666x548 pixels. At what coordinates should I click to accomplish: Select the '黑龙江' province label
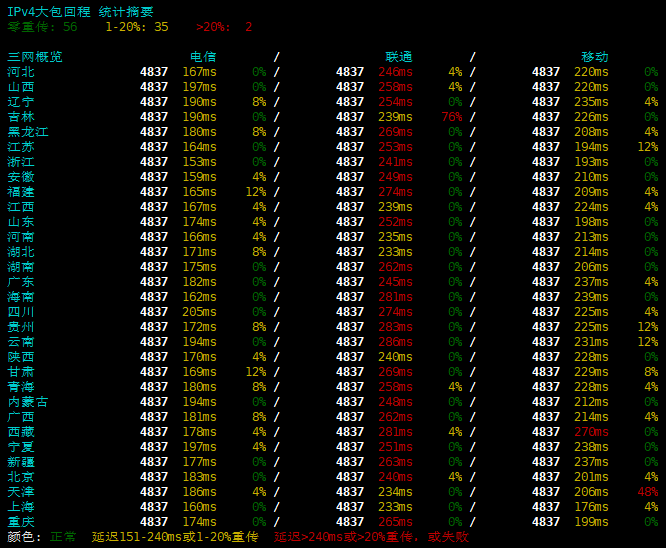coord(28,132)
